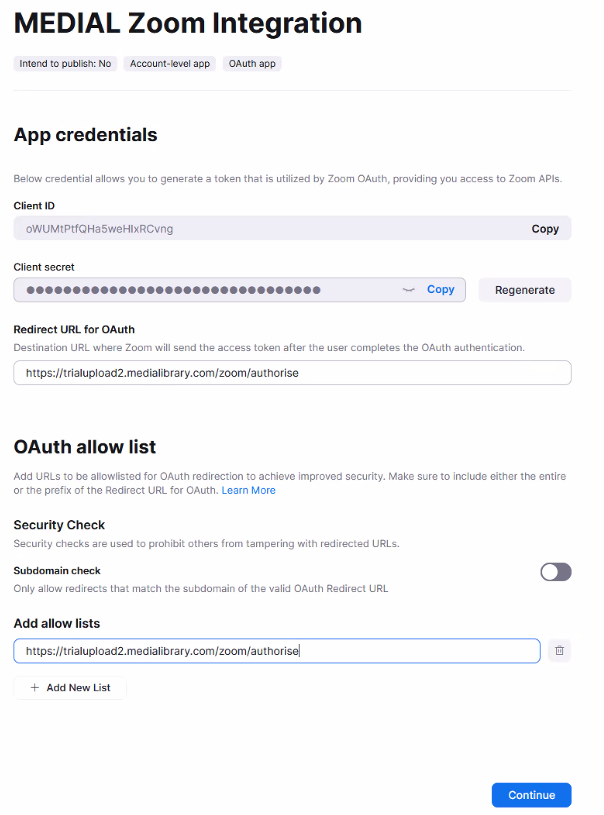Delete the allow list URL entry

pos(559,650)
